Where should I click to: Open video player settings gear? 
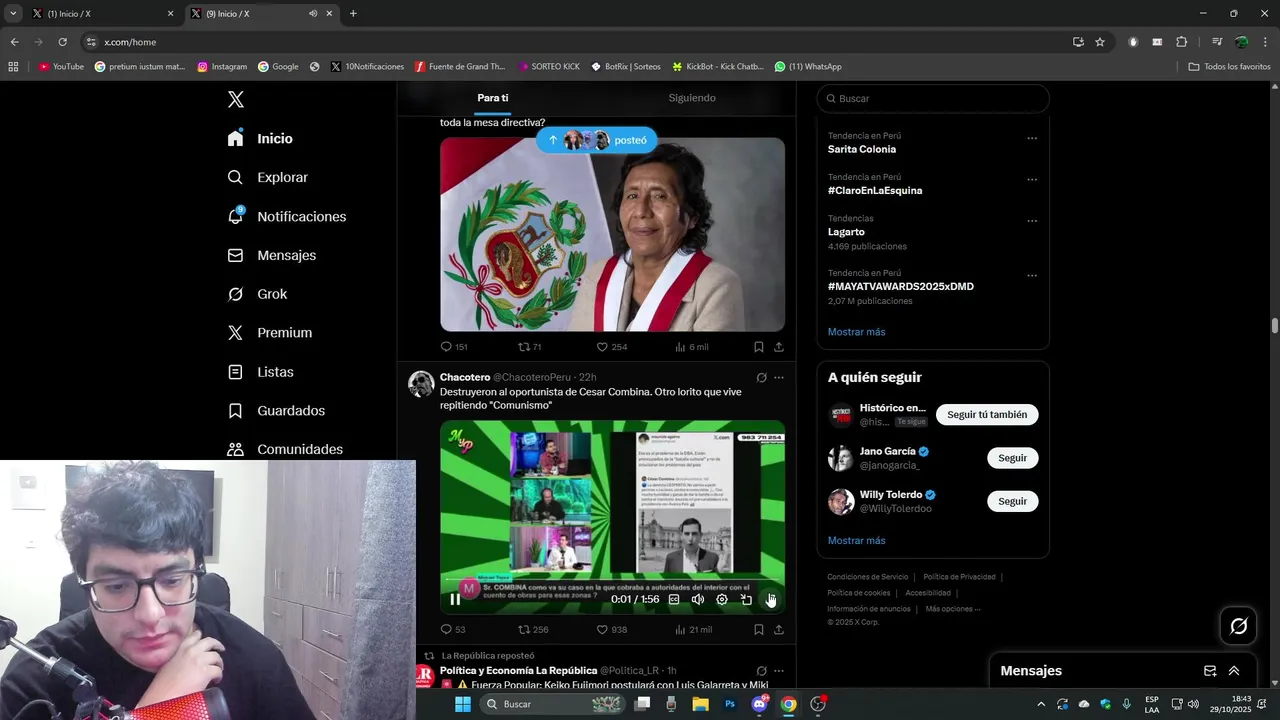722,599
